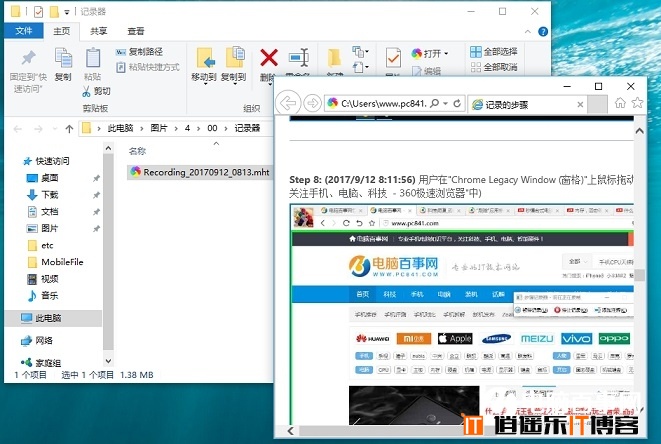Screen dimensions: 661x444
Task: Close the 记录的步骤 tab
Action: [x=580, y=105]
